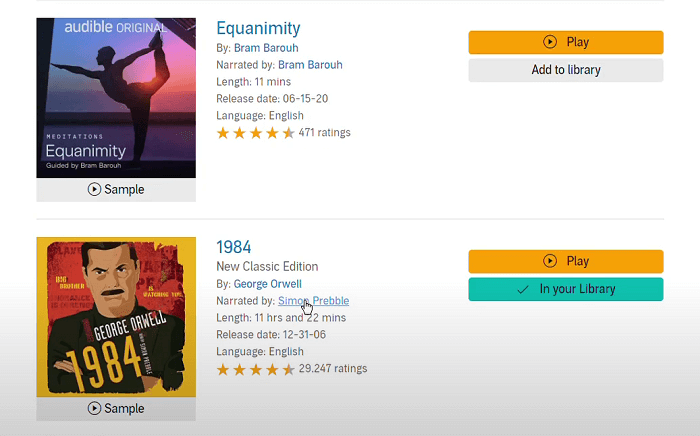View the 29,247 ratings for 1984
This screenshot has width=700, height=436.
point(332,368)
